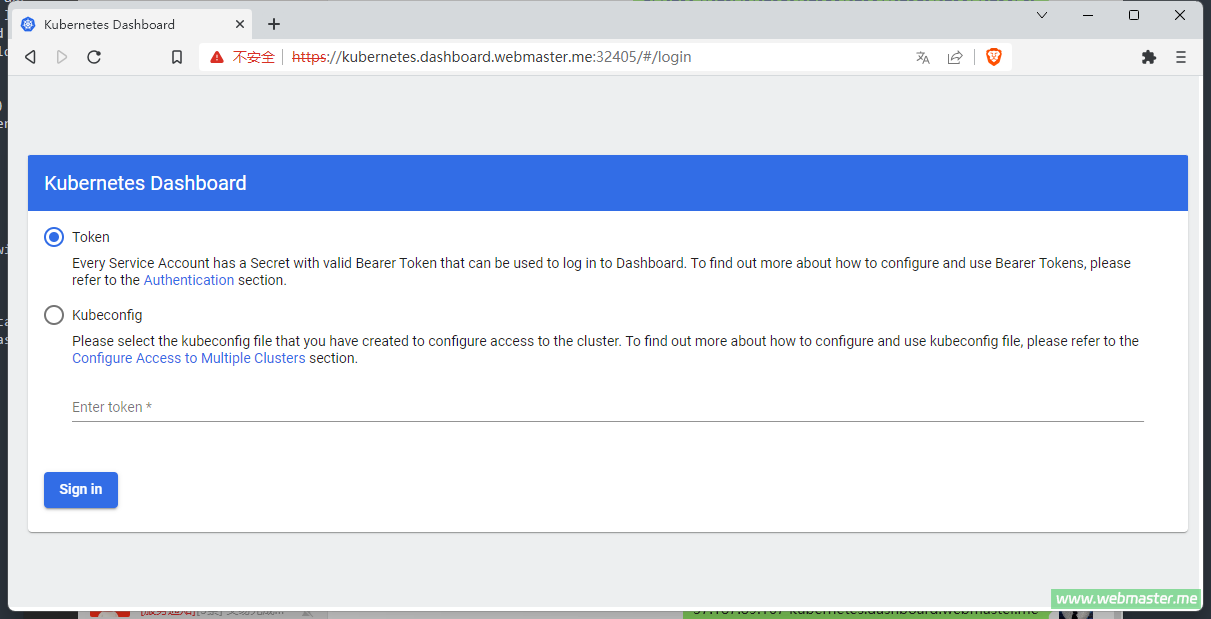Click the share page icon
This screenshot has height=619, width=1211.
pyautogui.click(x=955, y=57)
